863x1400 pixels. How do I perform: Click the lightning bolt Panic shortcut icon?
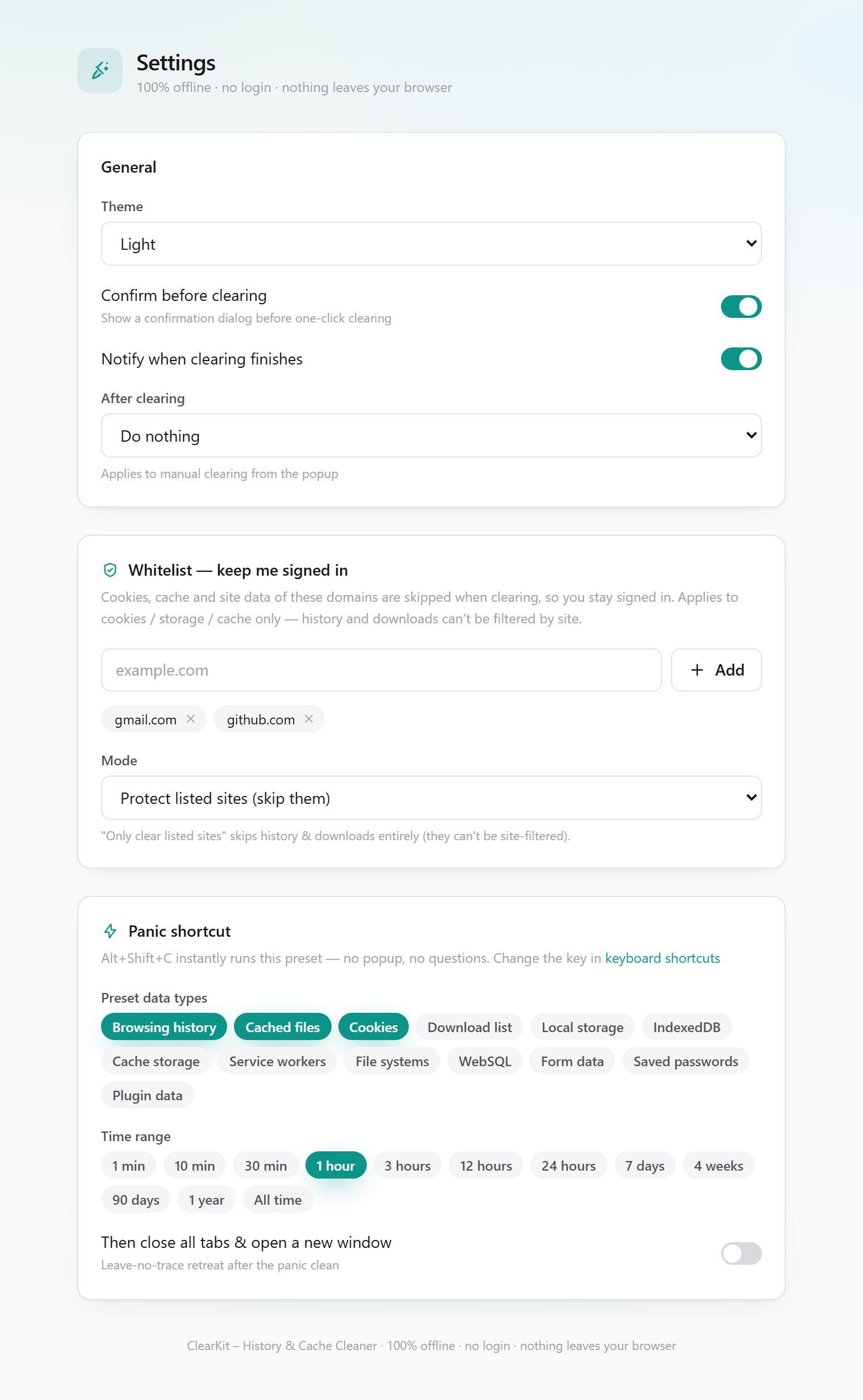pos(110,931)
